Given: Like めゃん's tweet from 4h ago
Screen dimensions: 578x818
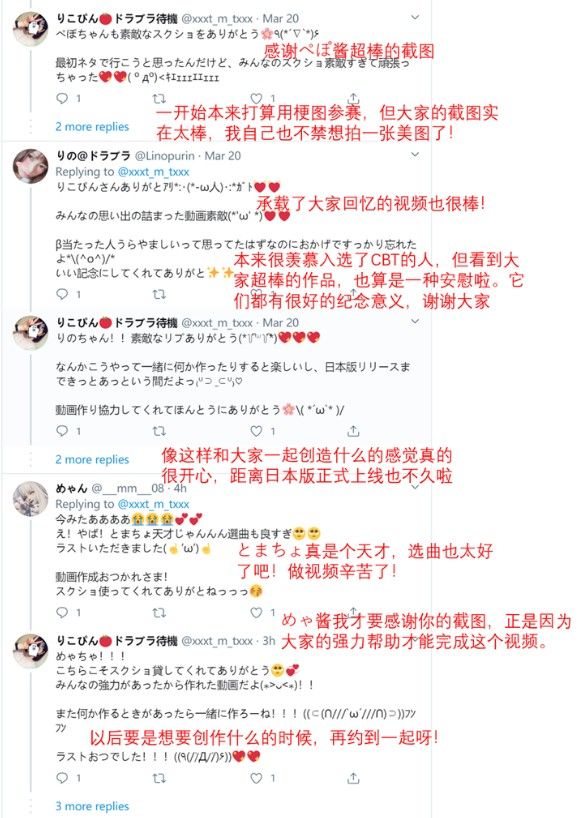Looking at the screenshot, I should [x=256, y=612].
